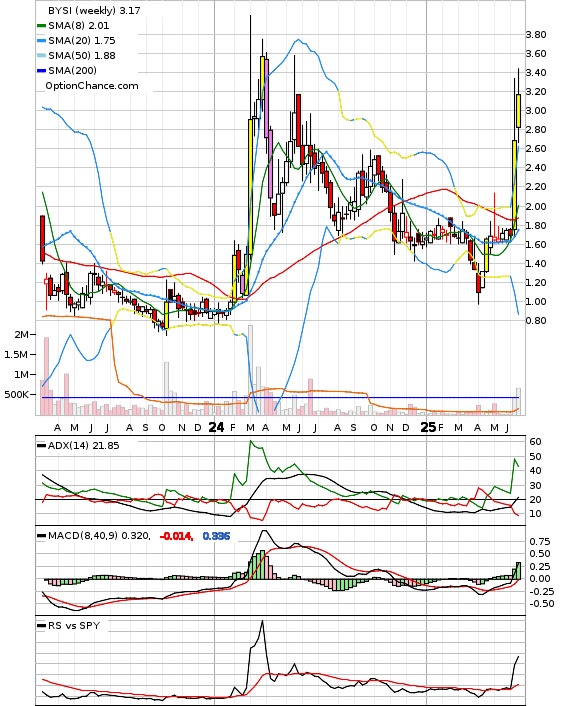Click the ADX 60 scale label
Image resolution: width=566 pixels, height=706 pixels.
pyautogui.click(x=535, y=442)
